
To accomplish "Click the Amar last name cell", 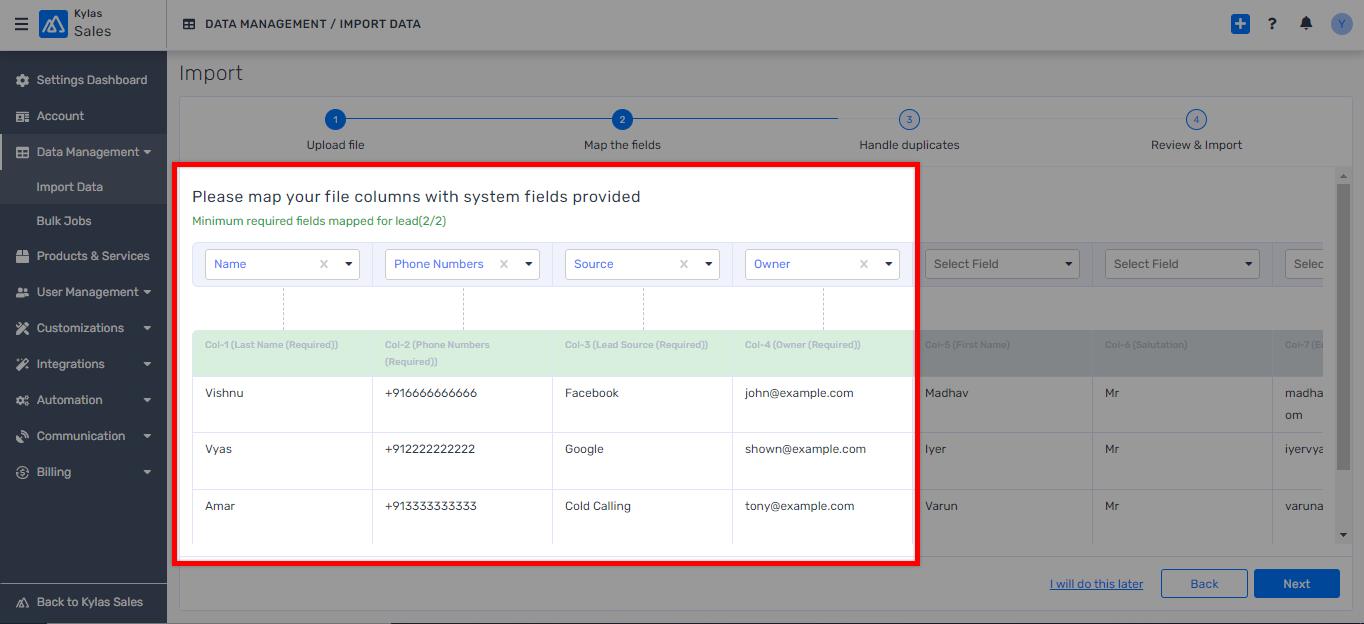I will coord(282,516).
